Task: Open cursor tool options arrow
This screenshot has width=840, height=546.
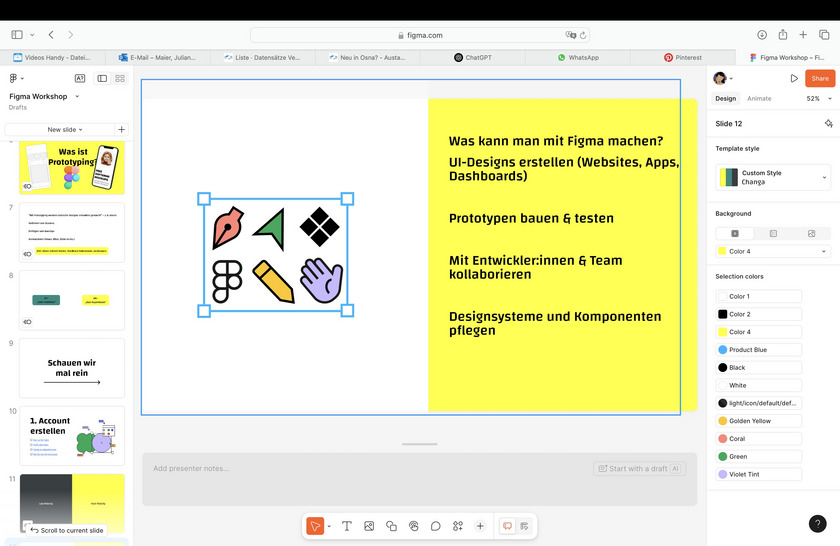Action: click(x=329, y=526)
